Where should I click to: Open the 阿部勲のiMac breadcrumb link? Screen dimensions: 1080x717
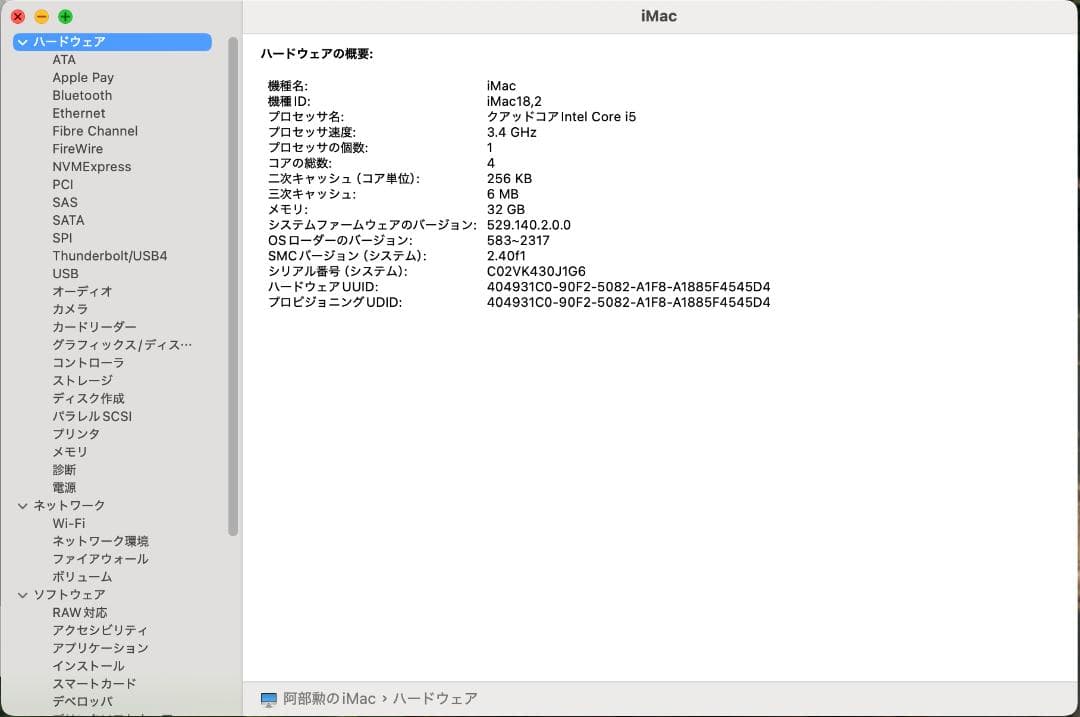[x=330, y=699]
